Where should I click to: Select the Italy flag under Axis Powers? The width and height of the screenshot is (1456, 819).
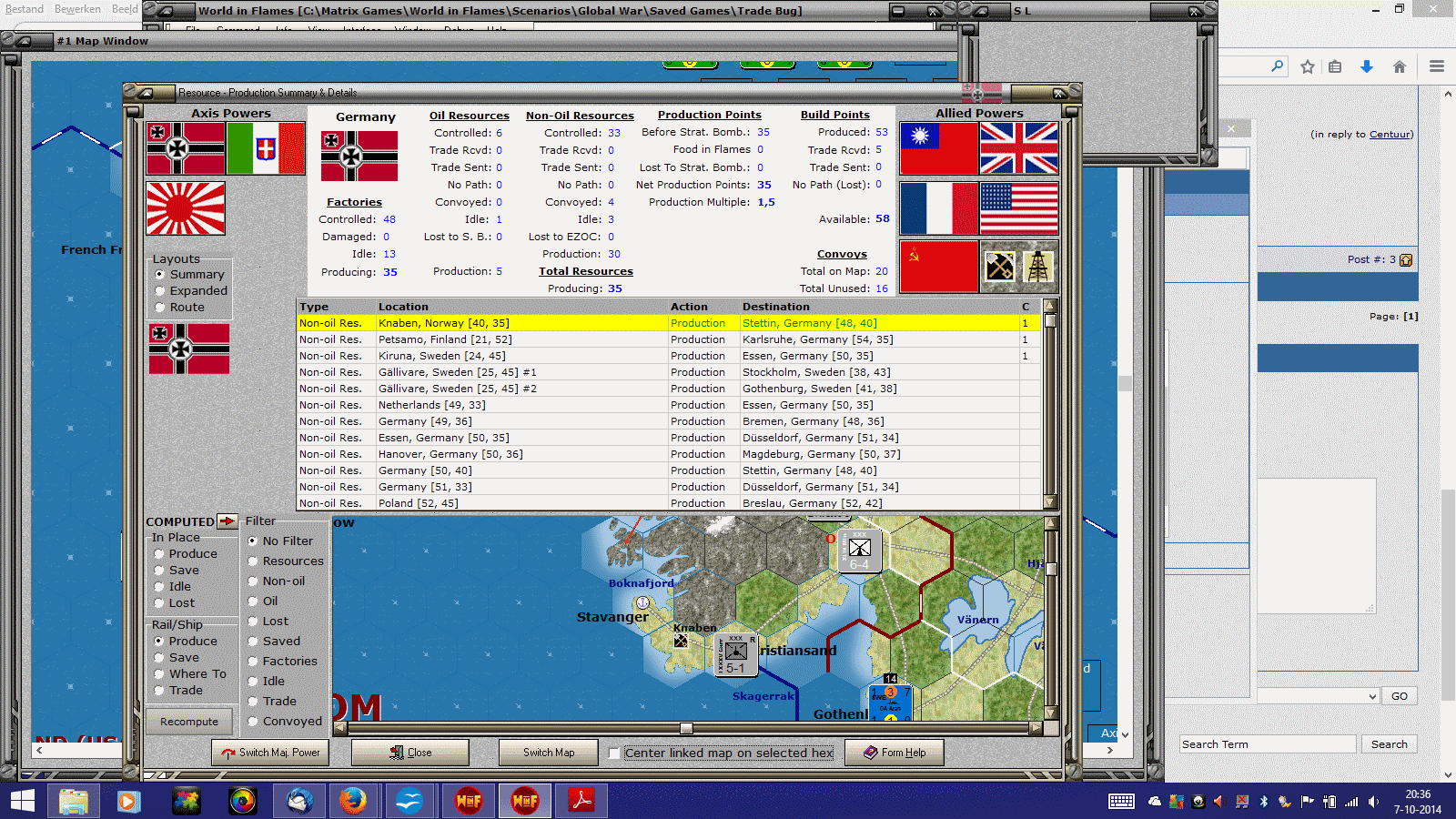[x=266, y=148]
